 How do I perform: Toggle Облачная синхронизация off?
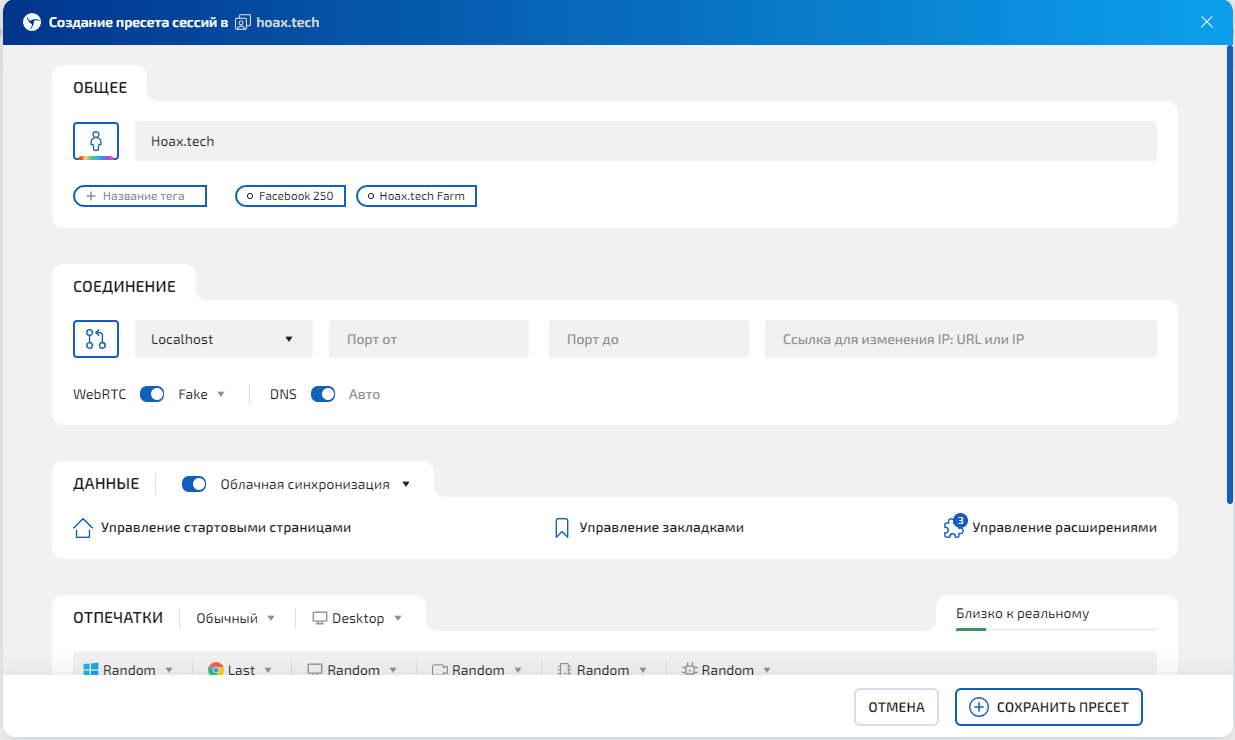point(193,483)
